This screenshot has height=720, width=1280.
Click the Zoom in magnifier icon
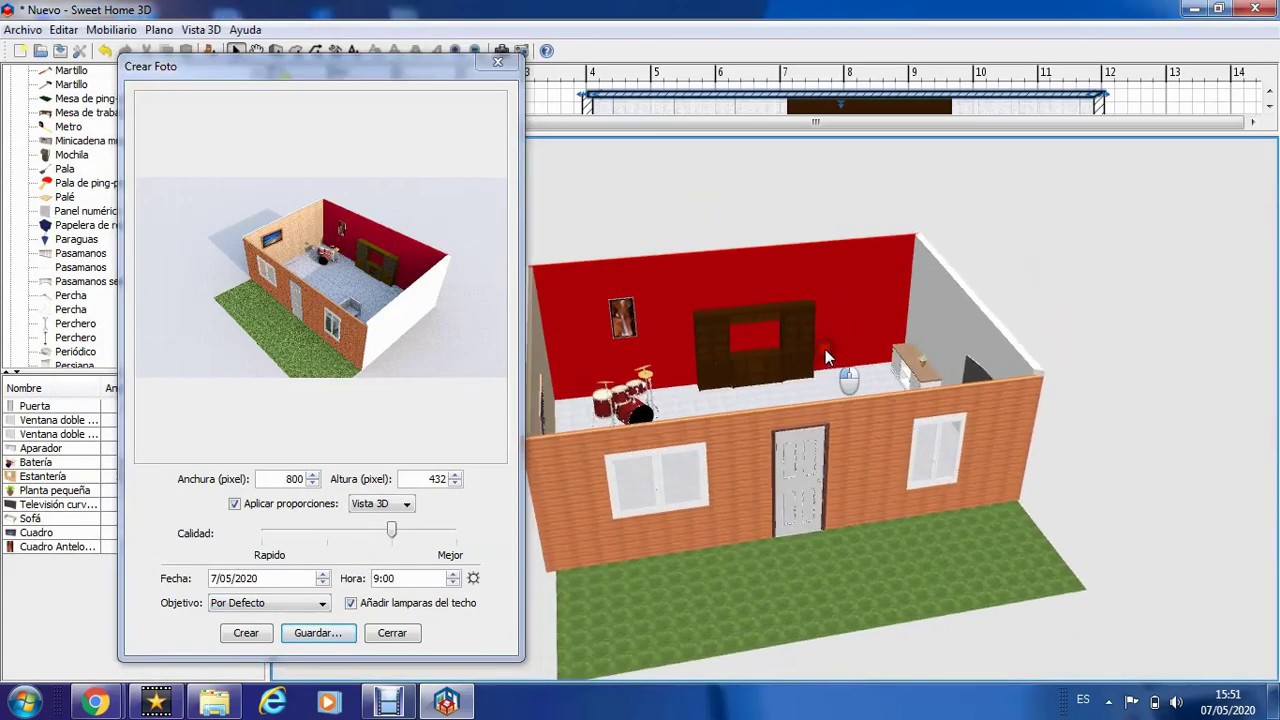[455, 50]
